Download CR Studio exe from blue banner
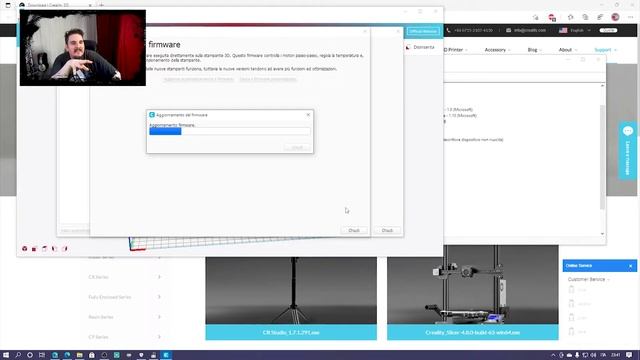The image size is (640, 360). (x=291, y=332)
